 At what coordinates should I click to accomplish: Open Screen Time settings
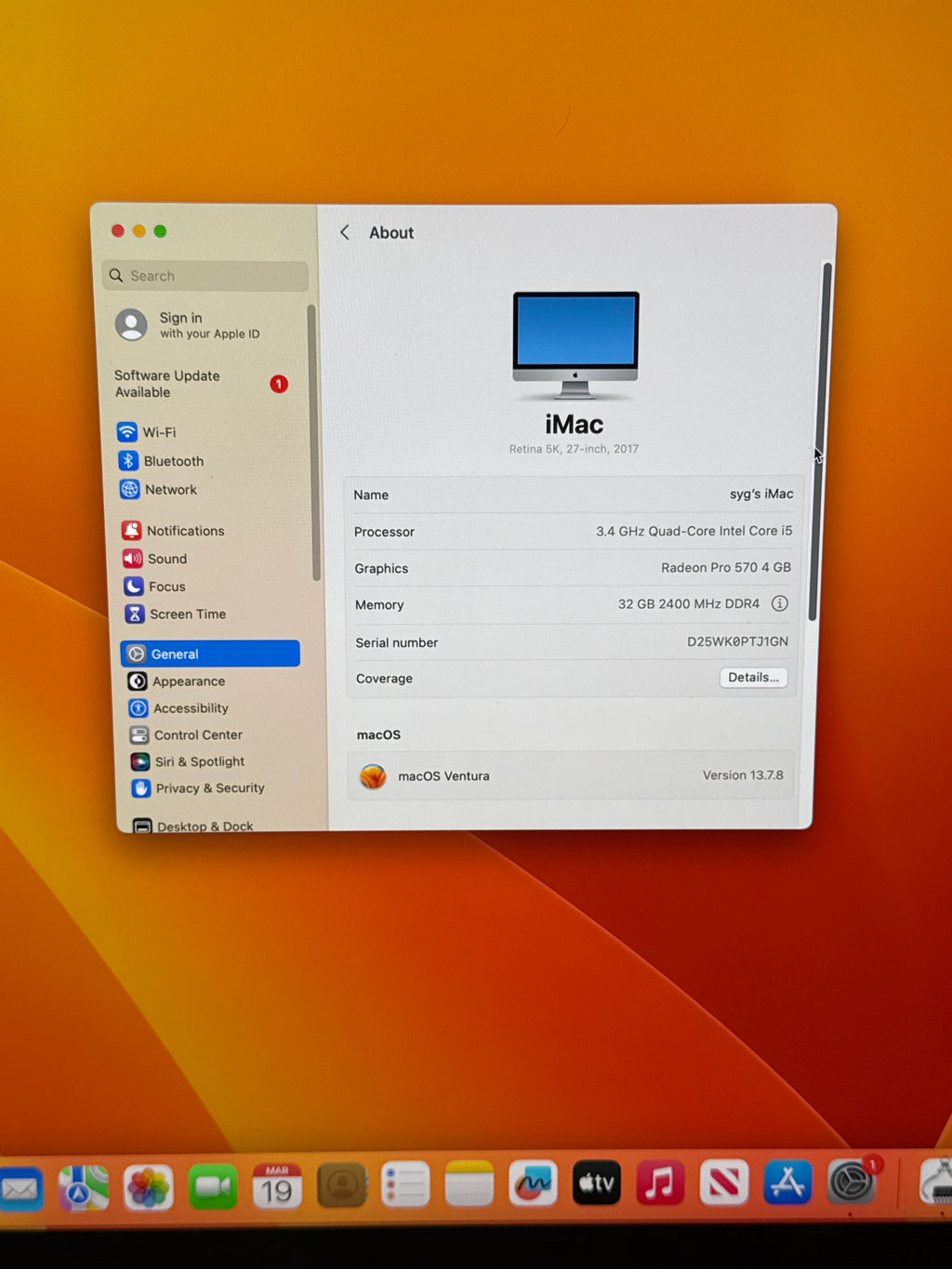[175, 615]
